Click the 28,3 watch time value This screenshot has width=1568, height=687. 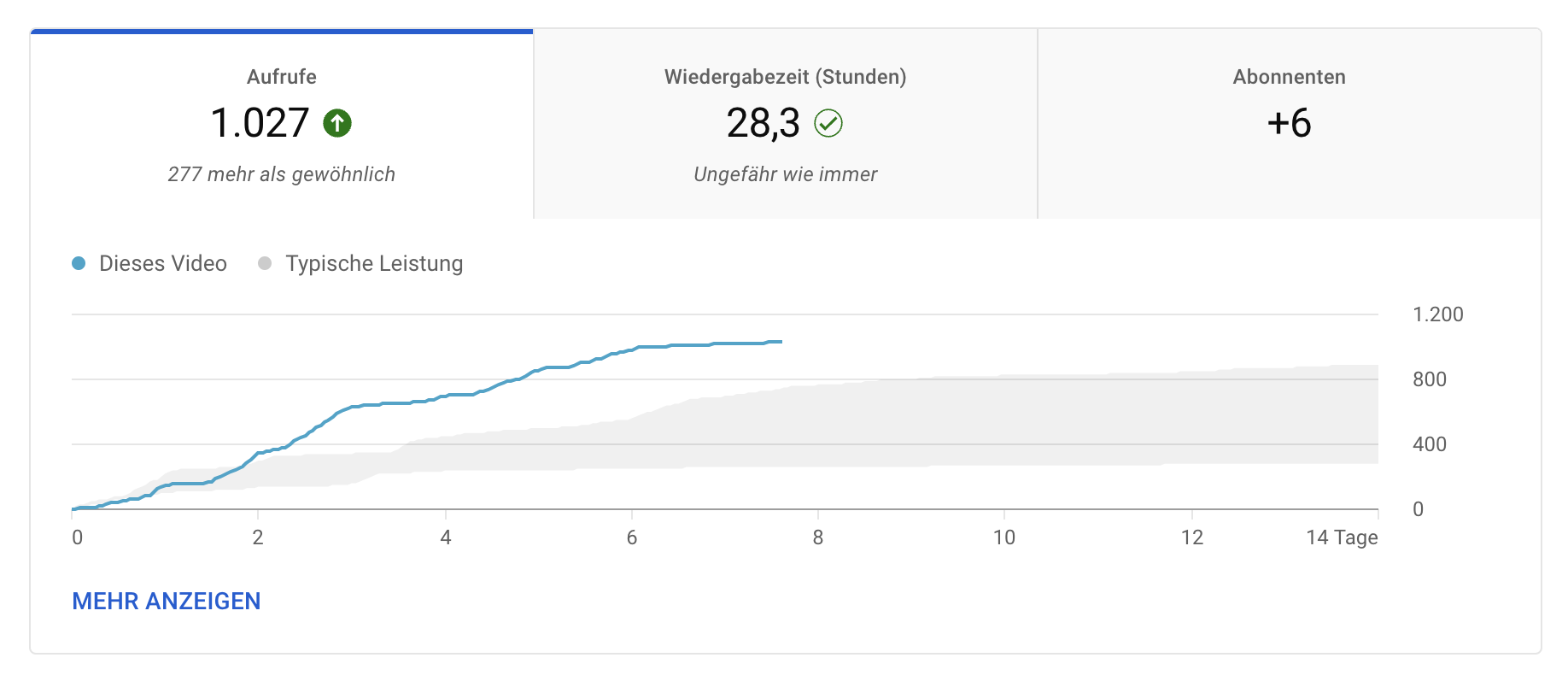(763, 123)
